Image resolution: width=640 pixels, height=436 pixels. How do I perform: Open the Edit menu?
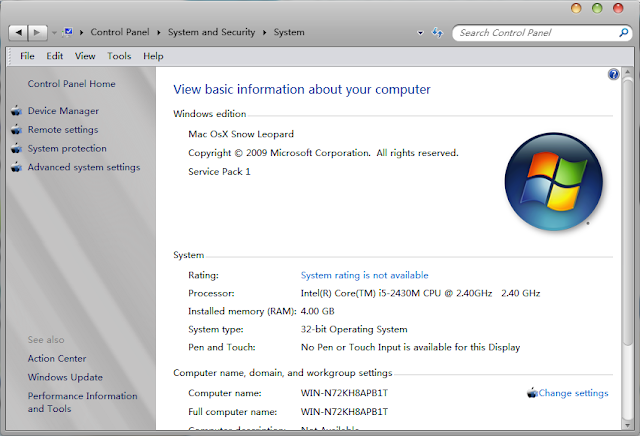click(x=55, y=56)
